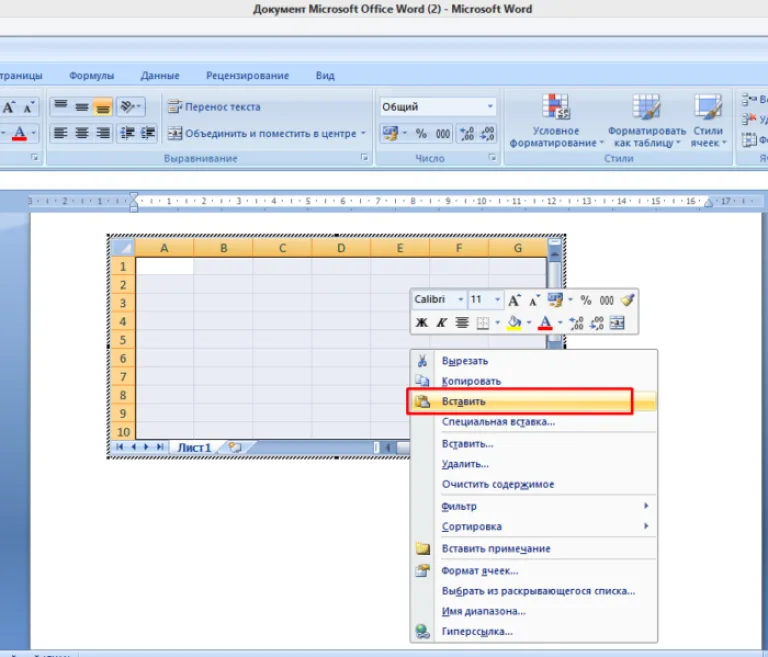The height and width of the screenshot is (657, 768).
Task: Align text to top in ribbon
Action: pyautogui.click(x=61, y=107)
